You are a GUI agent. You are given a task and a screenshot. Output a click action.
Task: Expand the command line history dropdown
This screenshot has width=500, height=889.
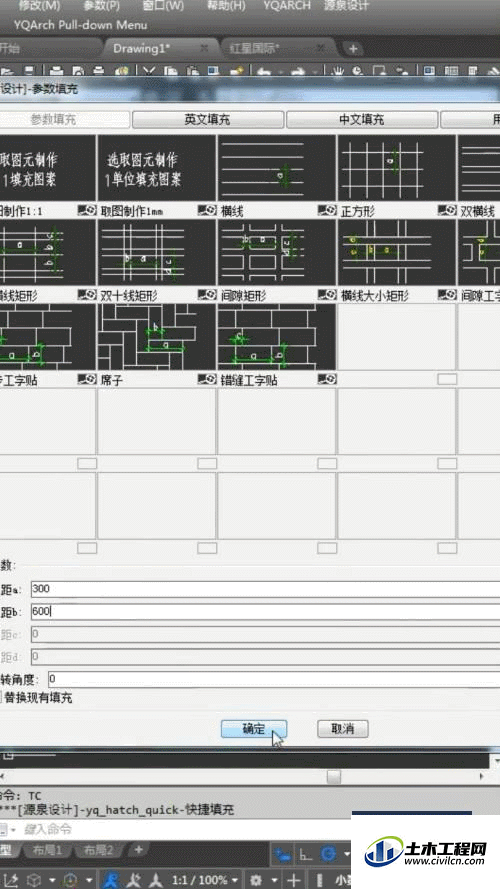14,830
